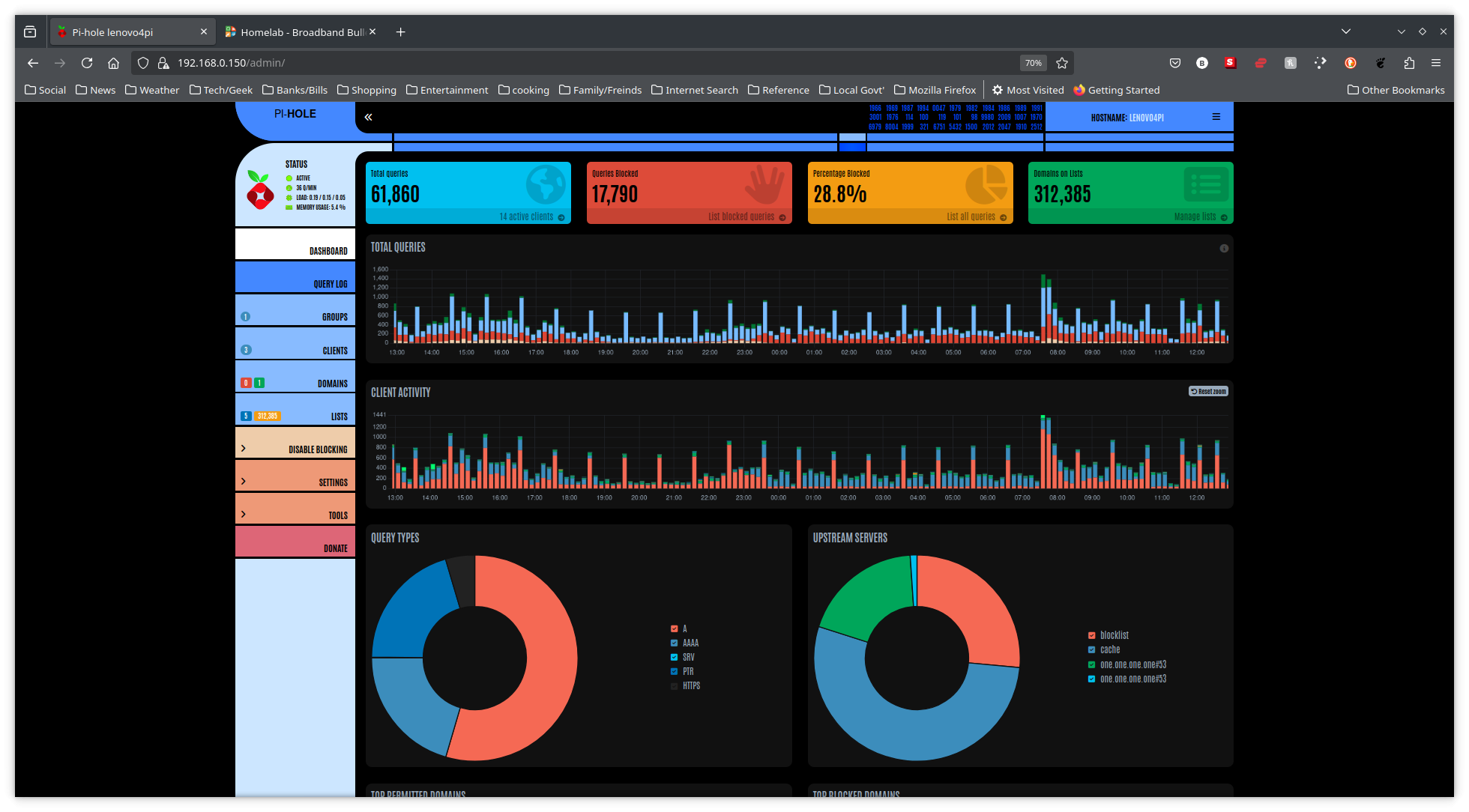This screenshot has height=812, width=1469.
Task: Open List blocked queries link
Action: click(x=747, y=217)
